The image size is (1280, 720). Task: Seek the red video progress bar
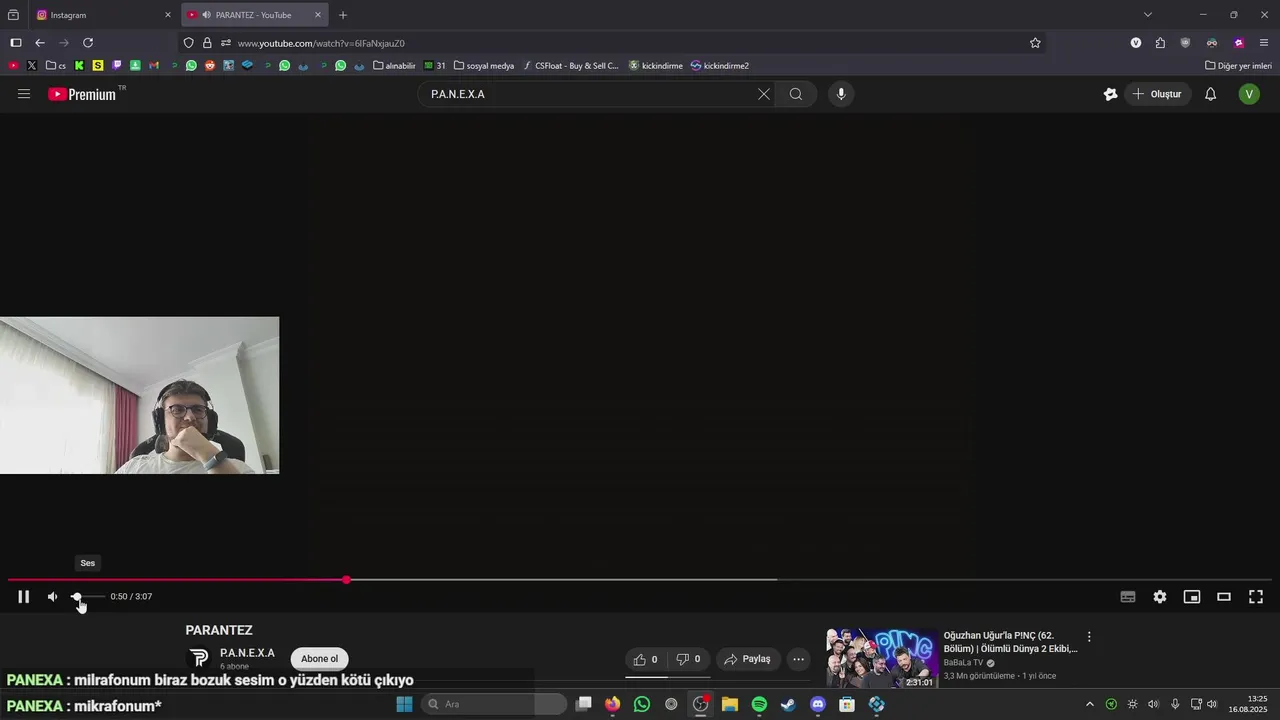(640, 580)
